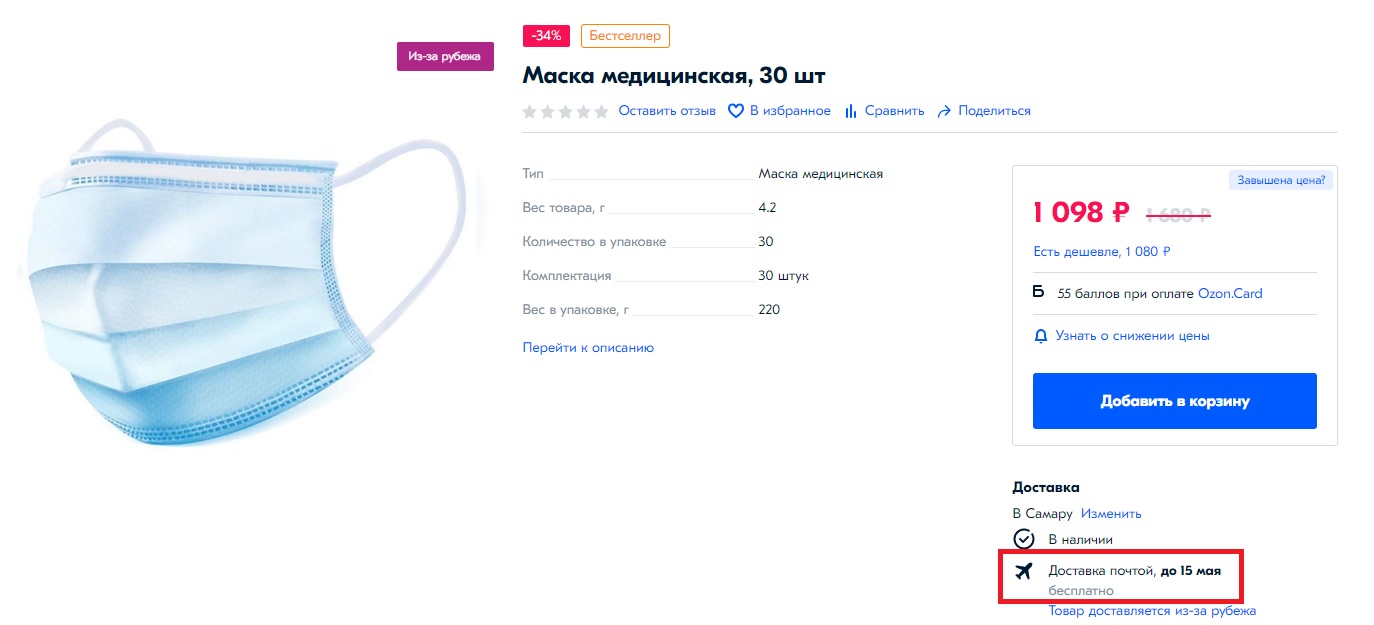
Task: Click the in-stock checkmark icon
Action: [1023, 539]
